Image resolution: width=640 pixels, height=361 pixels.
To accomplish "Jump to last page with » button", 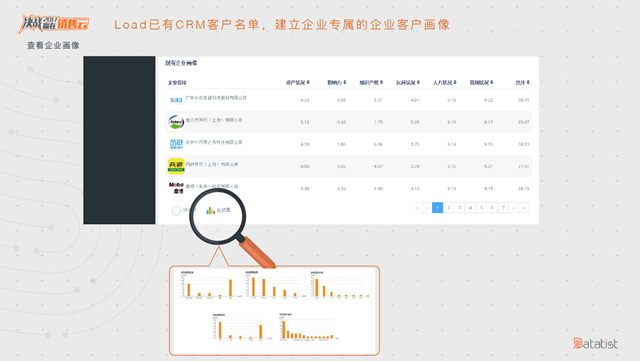I will [524, 207].
